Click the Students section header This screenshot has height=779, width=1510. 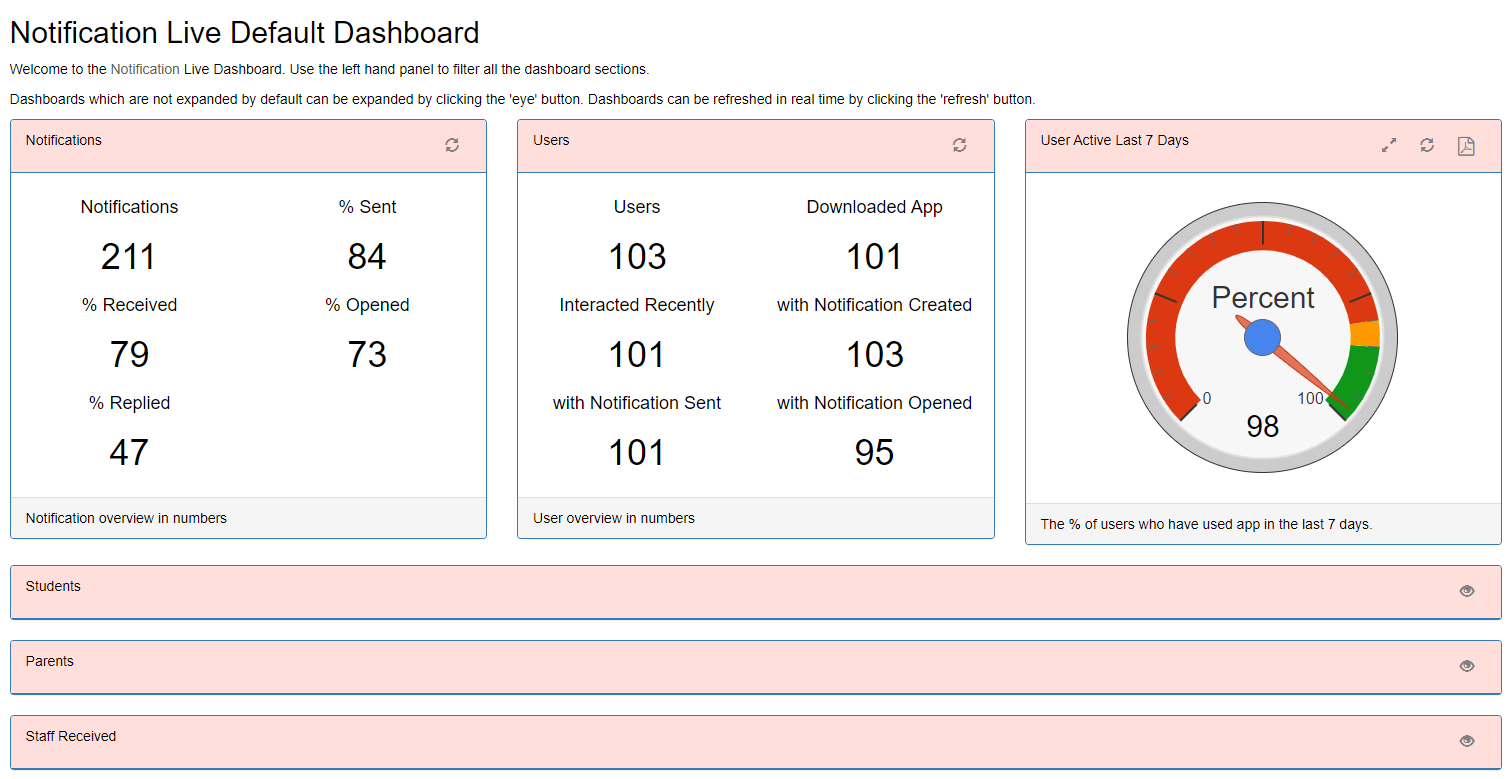755,592
